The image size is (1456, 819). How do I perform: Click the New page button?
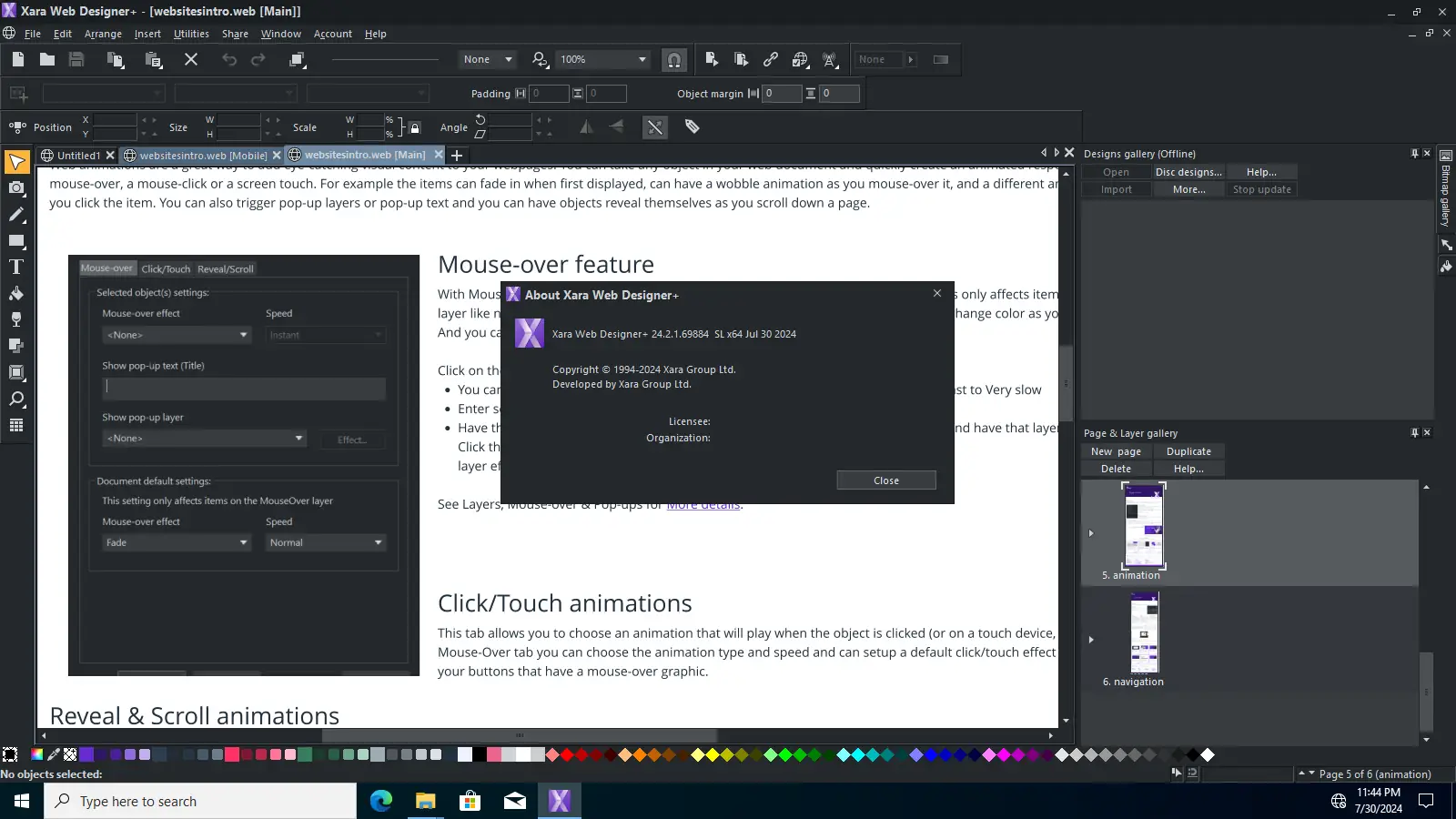point(1116,451)
